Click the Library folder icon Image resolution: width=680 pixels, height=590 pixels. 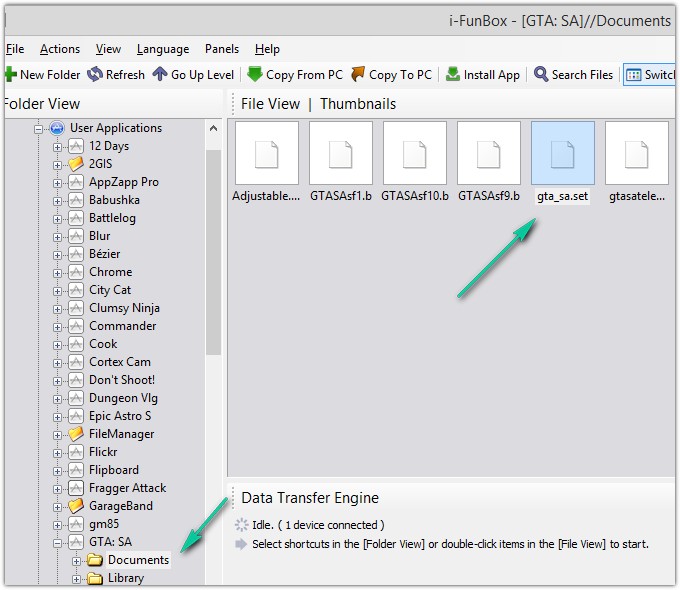coord(95,578)
